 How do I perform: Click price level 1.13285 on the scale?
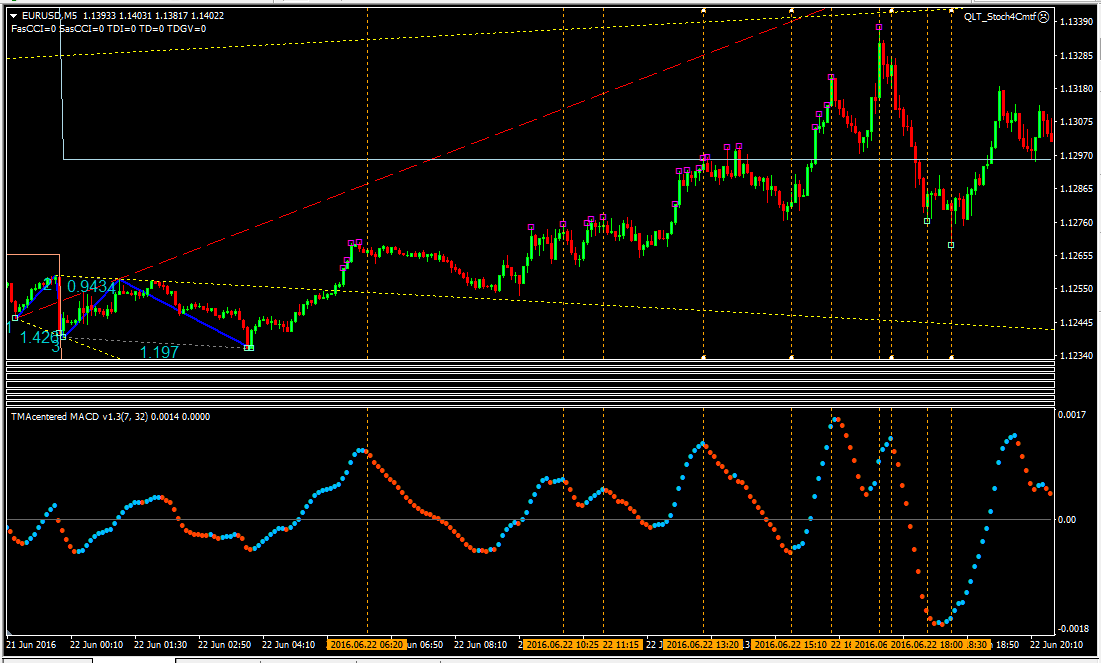pyautogui.click(x=1076, y=55)
